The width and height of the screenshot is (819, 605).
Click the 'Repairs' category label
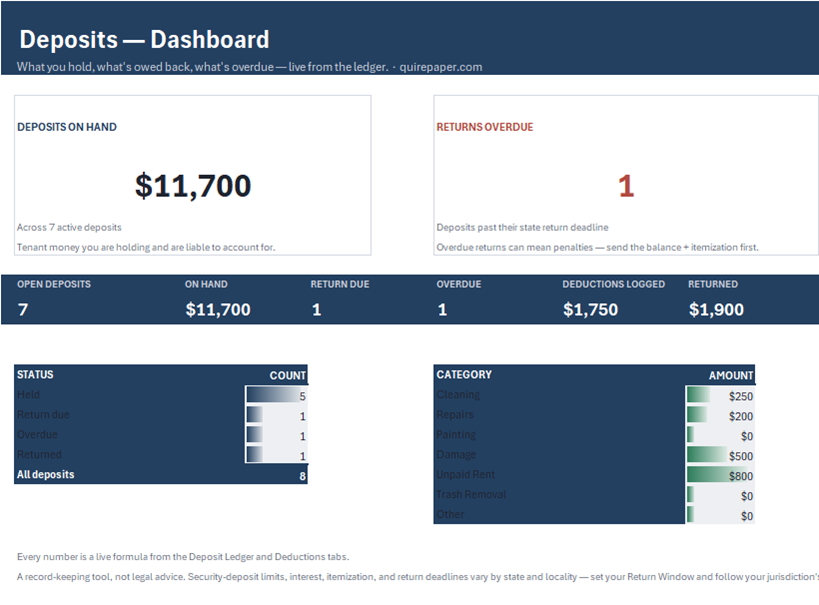[x=455, y=414]
